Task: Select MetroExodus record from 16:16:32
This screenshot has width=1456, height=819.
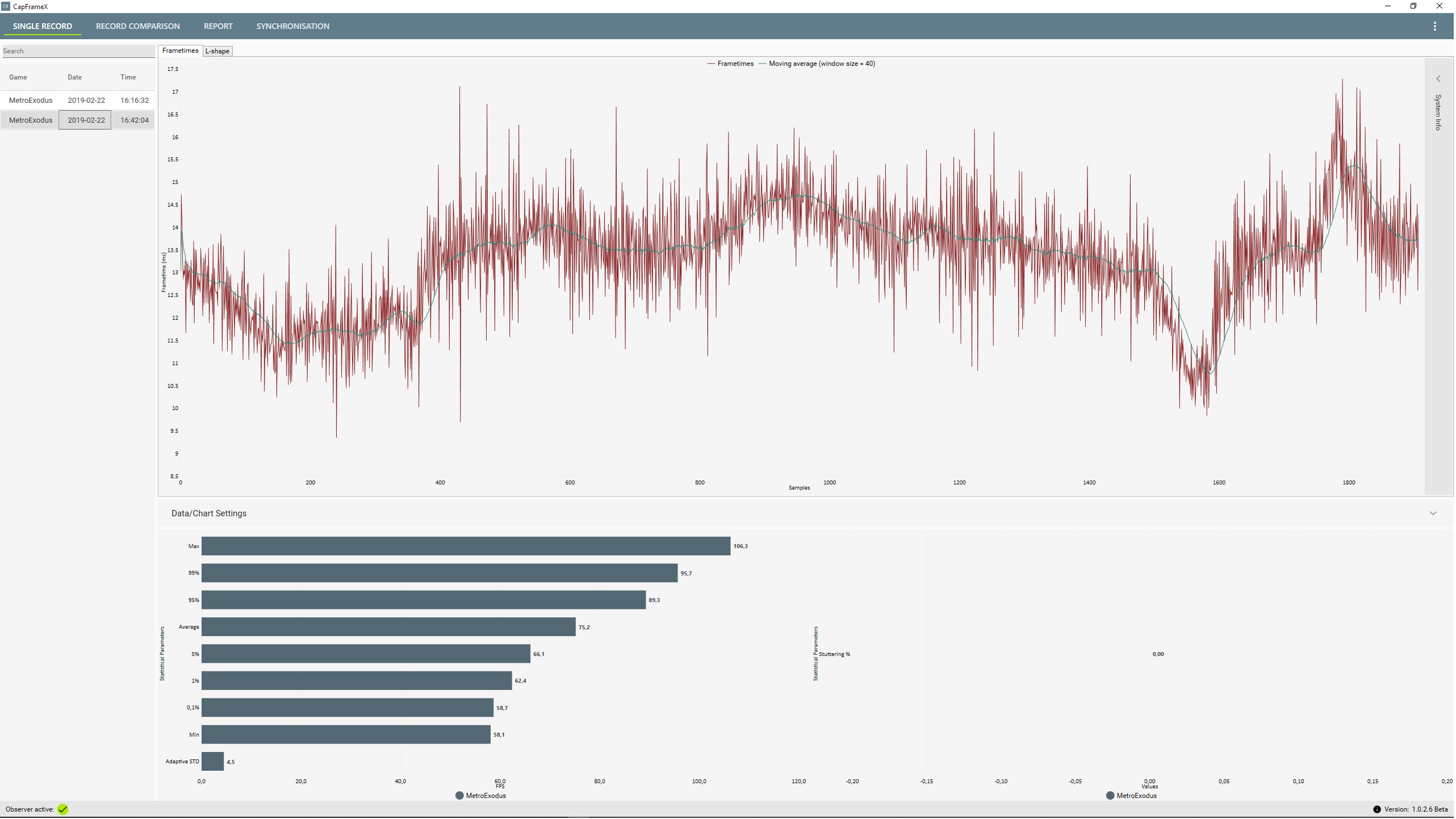Action: tap(78, 100)
